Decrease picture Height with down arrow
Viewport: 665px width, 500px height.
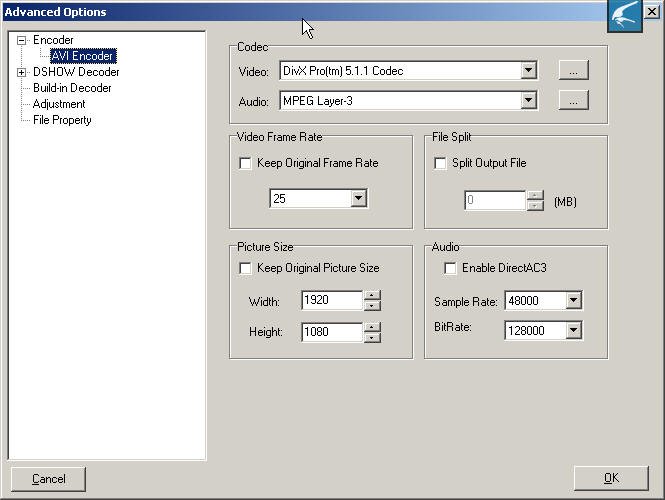coord(372,337)
